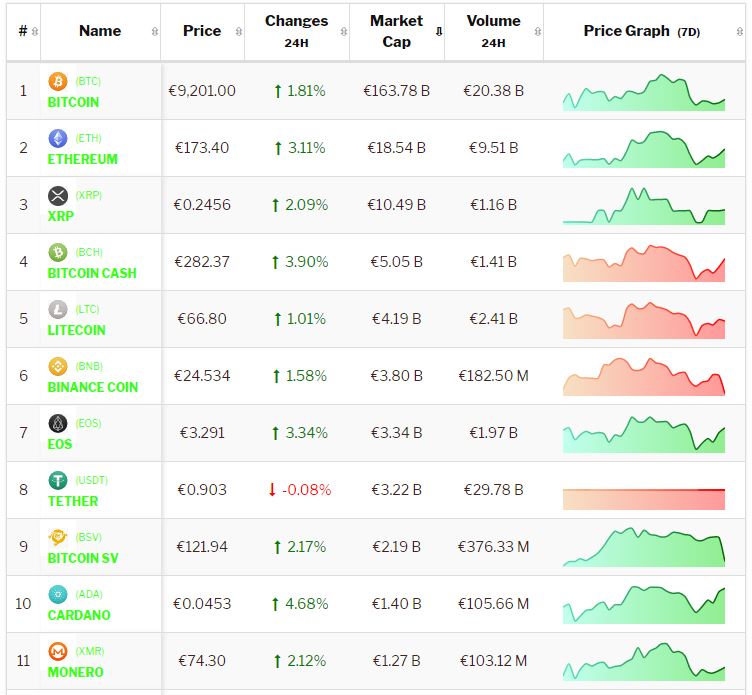The width and height of the screenshot is (752, 695).
Task: Click the Ethereum coin icon
Action: pos(58,138)
